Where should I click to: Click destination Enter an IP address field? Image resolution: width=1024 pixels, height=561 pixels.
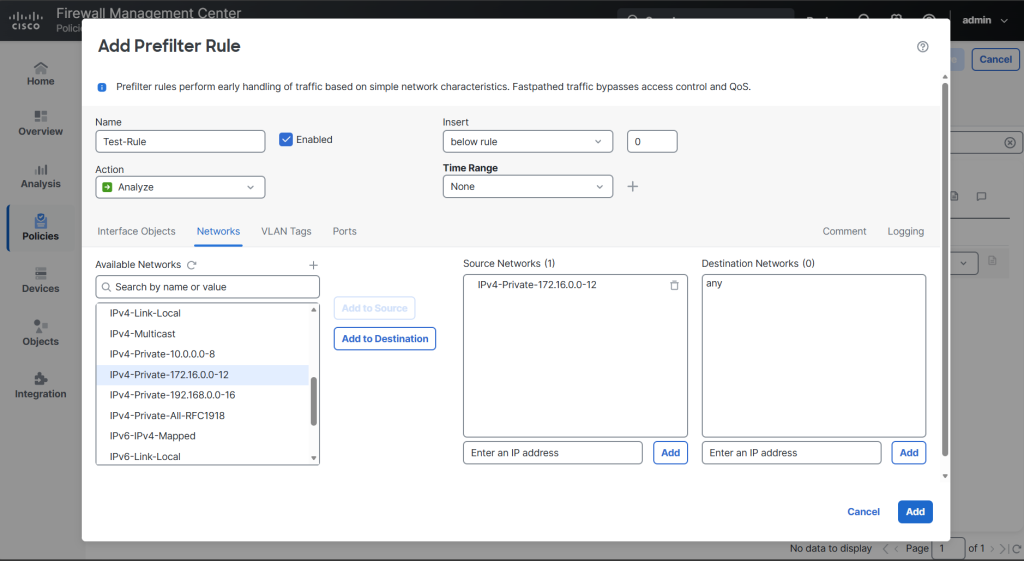[x=791, y=453]
